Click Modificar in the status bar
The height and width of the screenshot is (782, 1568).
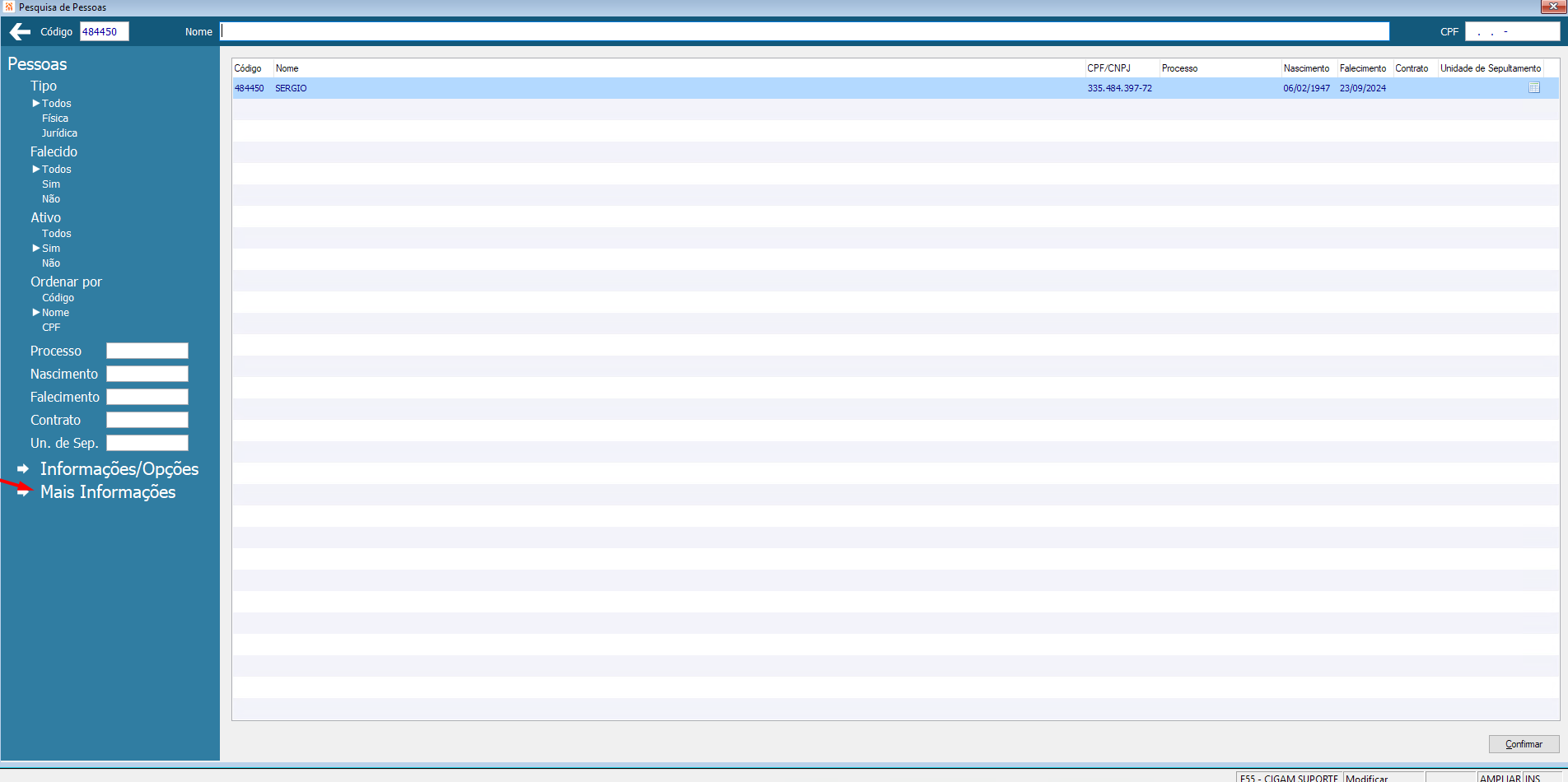click(x=1366, y=777)
